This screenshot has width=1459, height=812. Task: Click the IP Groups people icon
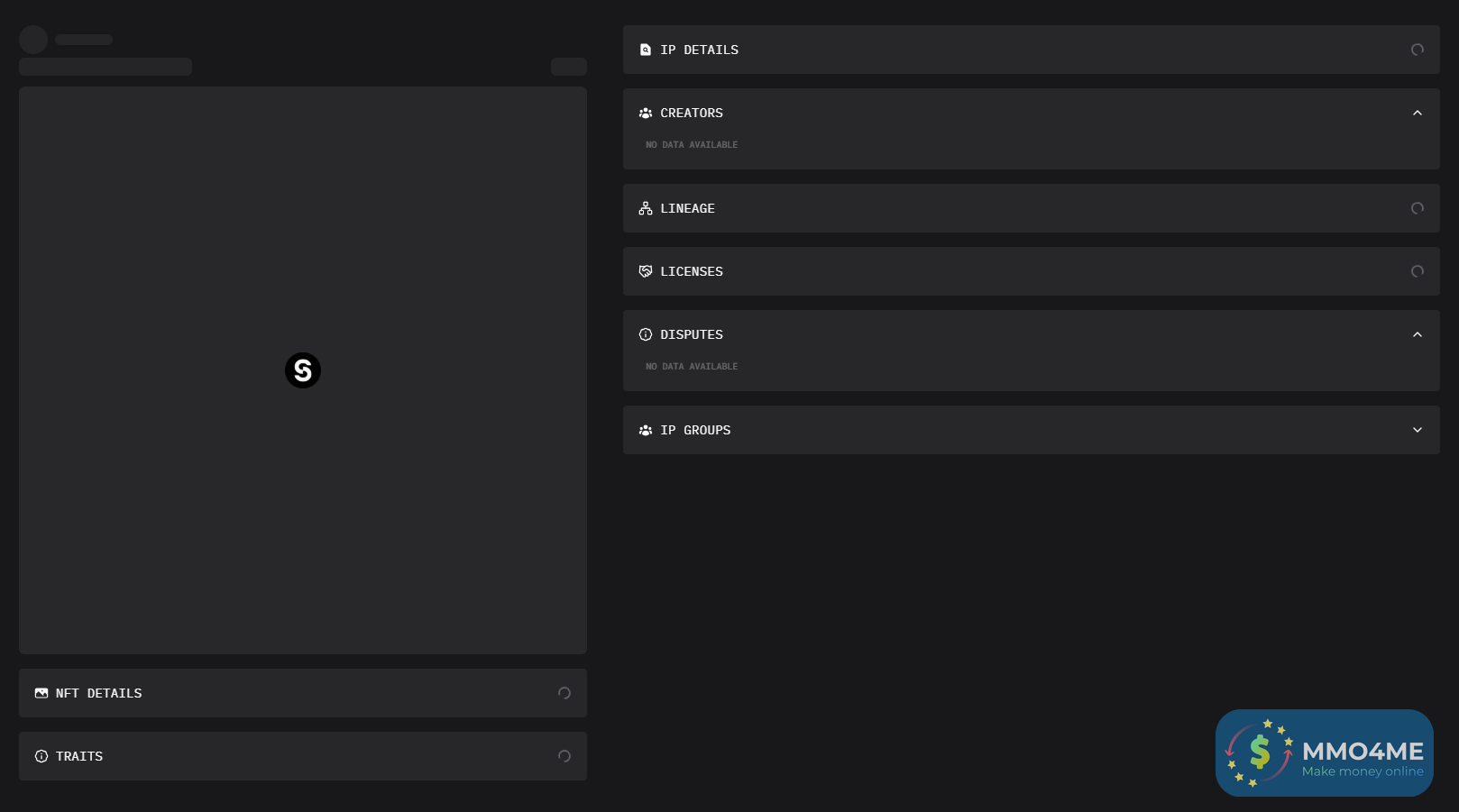click(646, 430)
